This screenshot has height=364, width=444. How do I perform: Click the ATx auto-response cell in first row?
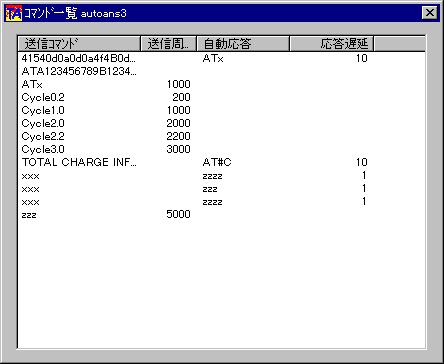[213, 58]
